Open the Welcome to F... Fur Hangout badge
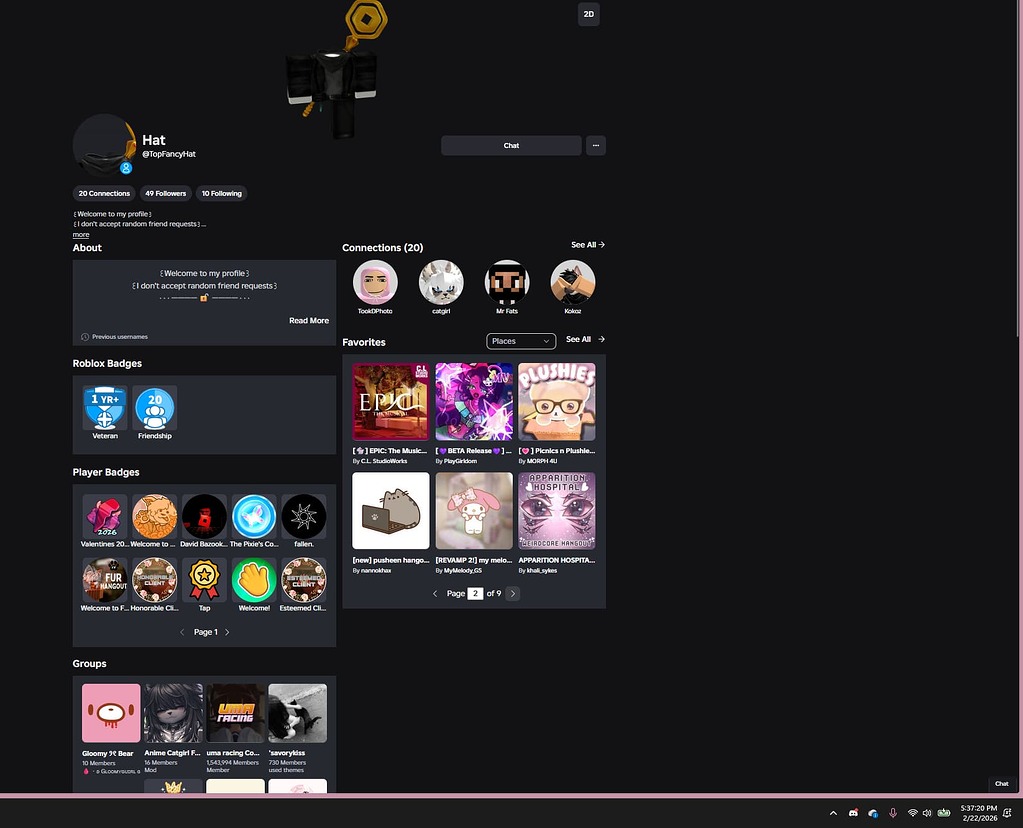 coord(105,580)
